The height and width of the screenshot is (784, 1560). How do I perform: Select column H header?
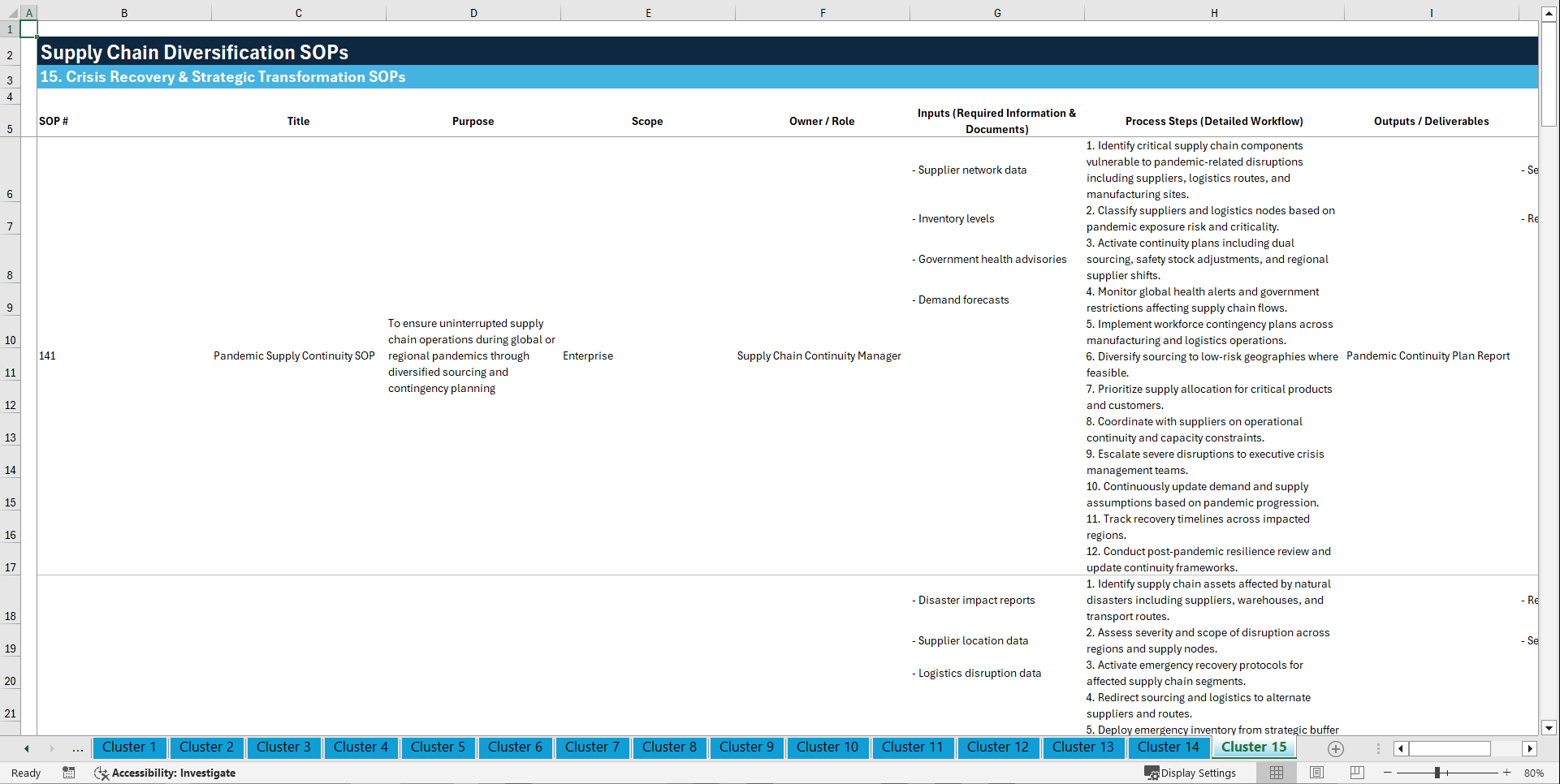1214,13
